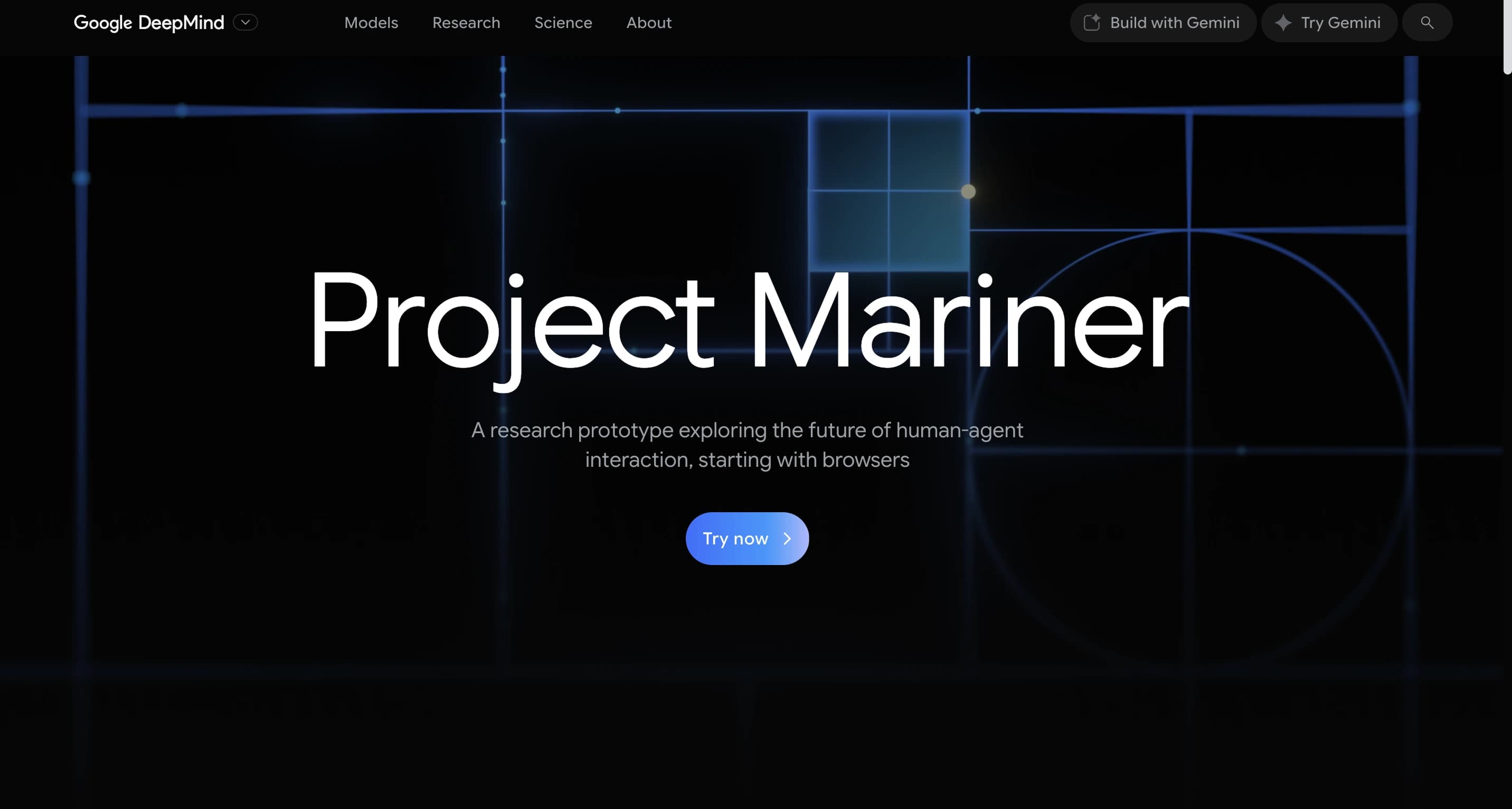
Task: Open search using the magnifying glass icon
Action: [1428, 22]
